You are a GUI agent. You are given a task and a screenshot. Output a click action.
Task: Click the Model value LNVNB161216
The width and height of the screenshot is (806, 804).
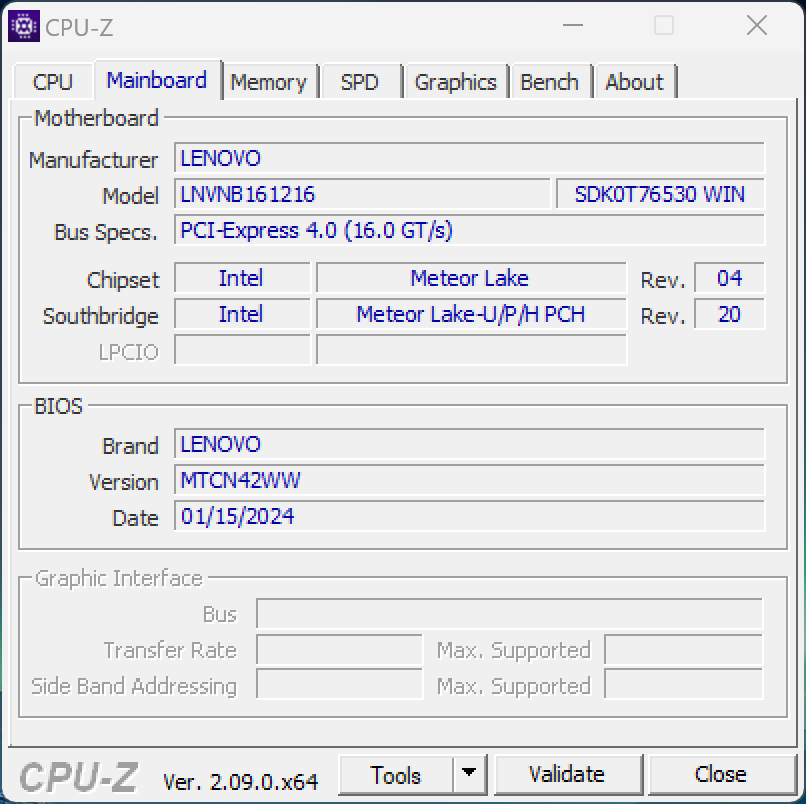tap(362, 194)
